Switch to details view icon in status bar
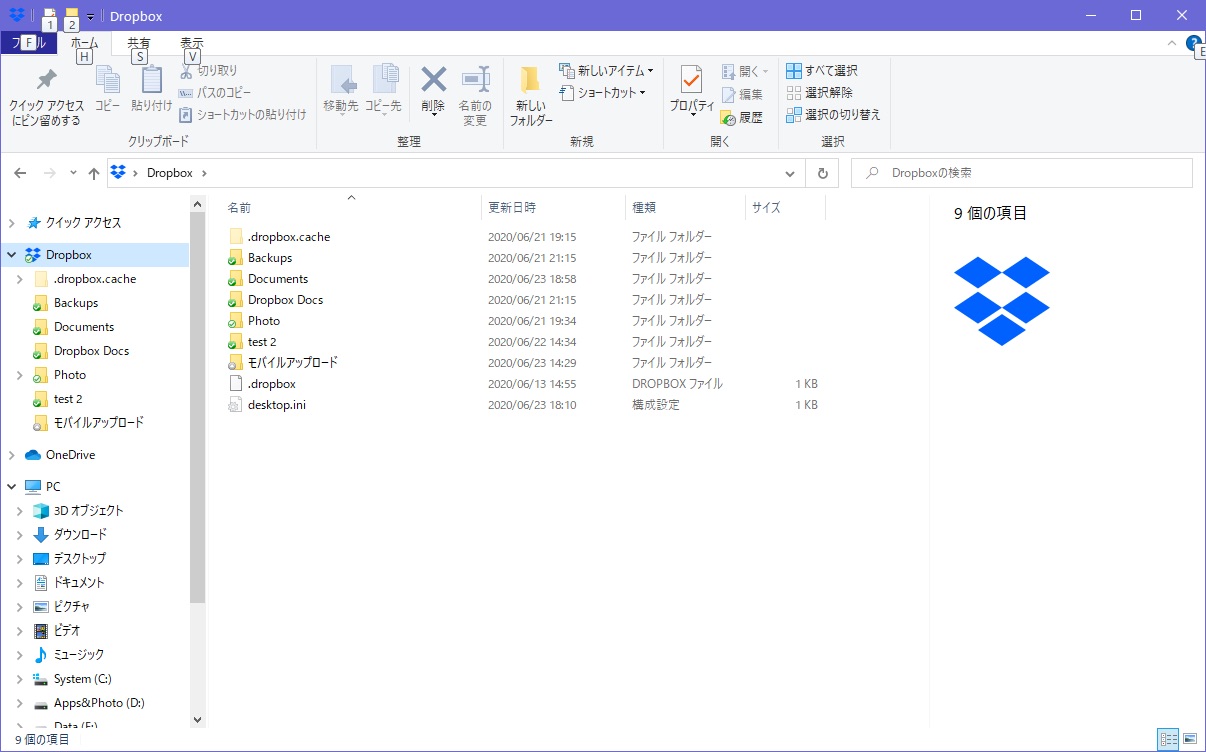1206x752 pixels. [x=1168, y=740]
